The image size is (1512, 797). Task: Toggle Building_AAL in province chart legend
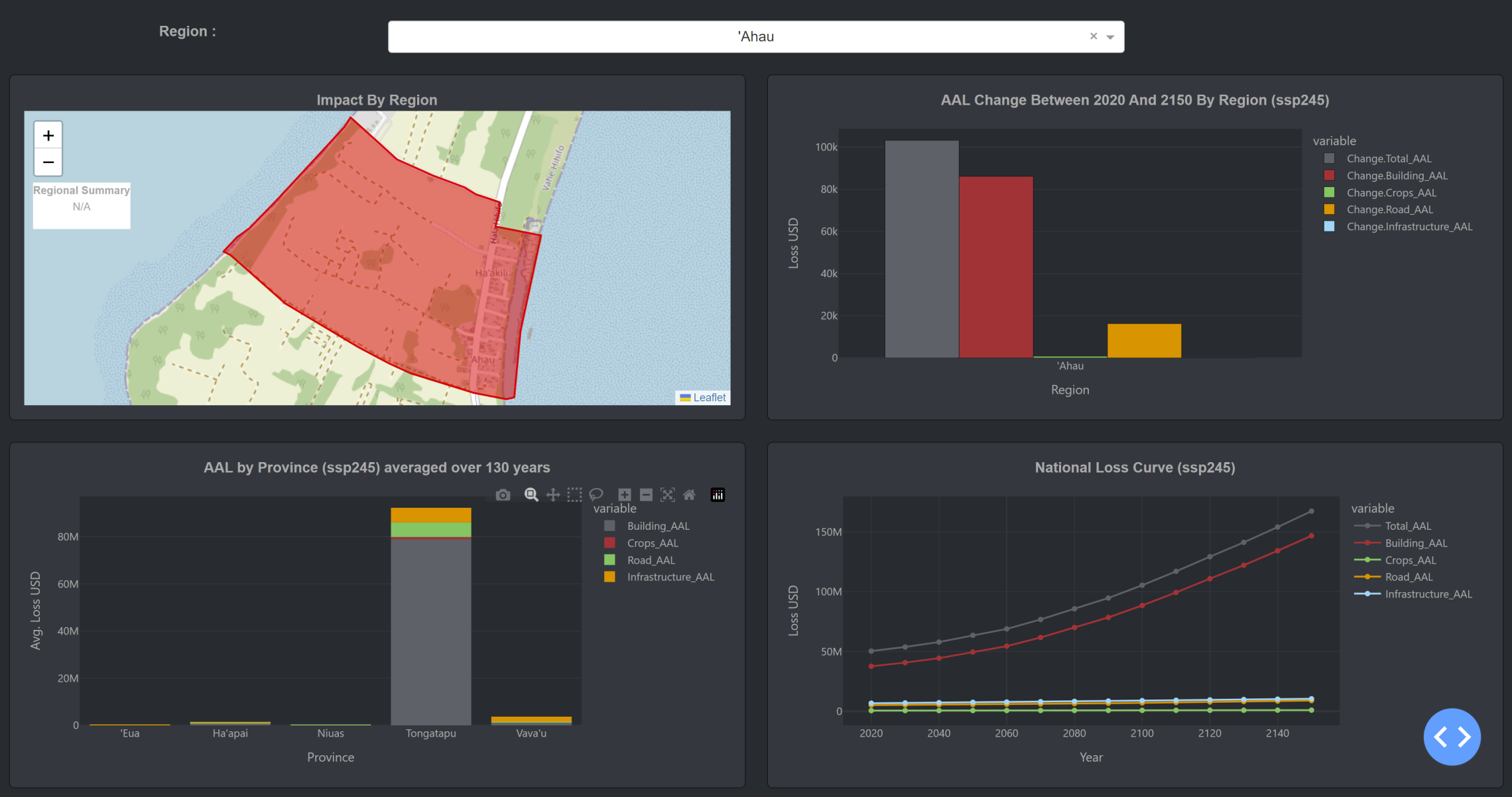647,526
